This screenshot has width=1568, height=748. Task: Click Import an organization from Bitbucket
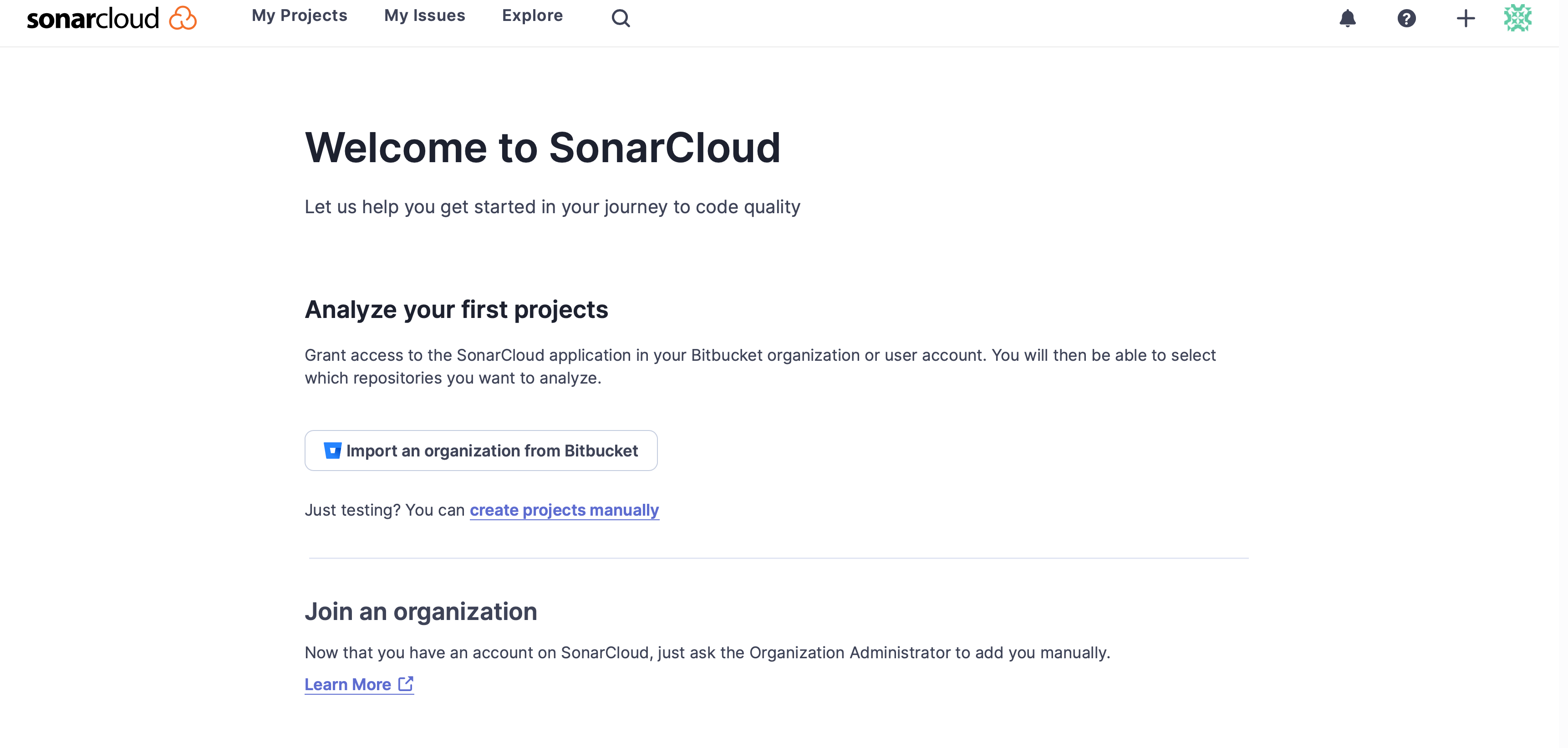tap(481, 450)
